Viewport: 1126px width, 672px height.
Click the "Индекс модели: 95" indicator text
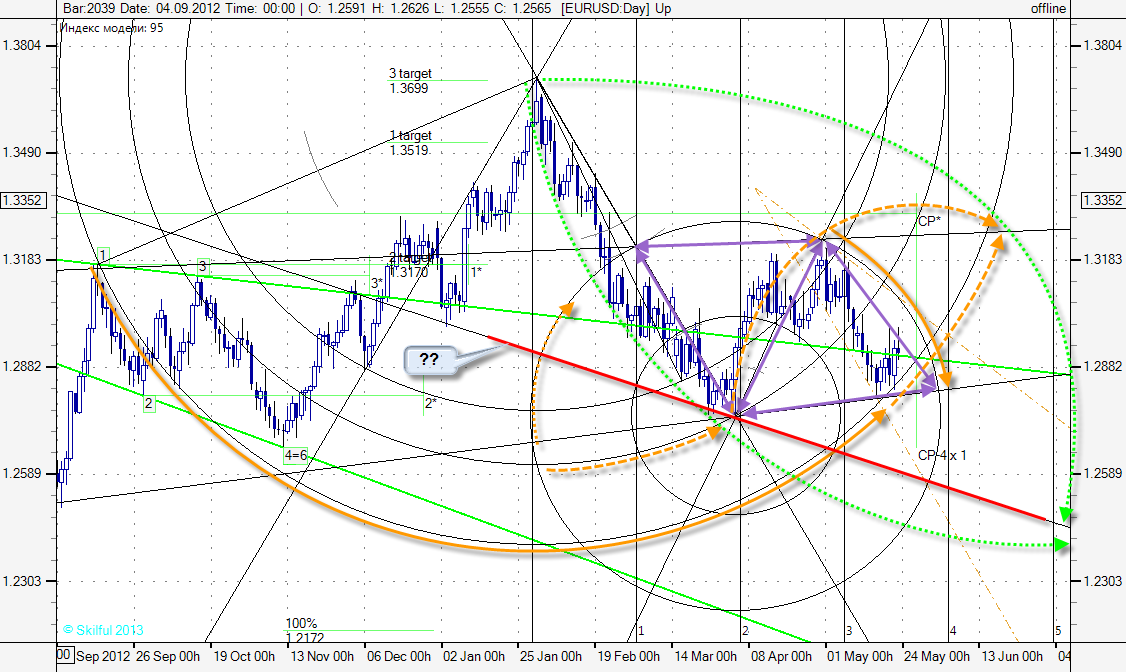pos(113,27)
